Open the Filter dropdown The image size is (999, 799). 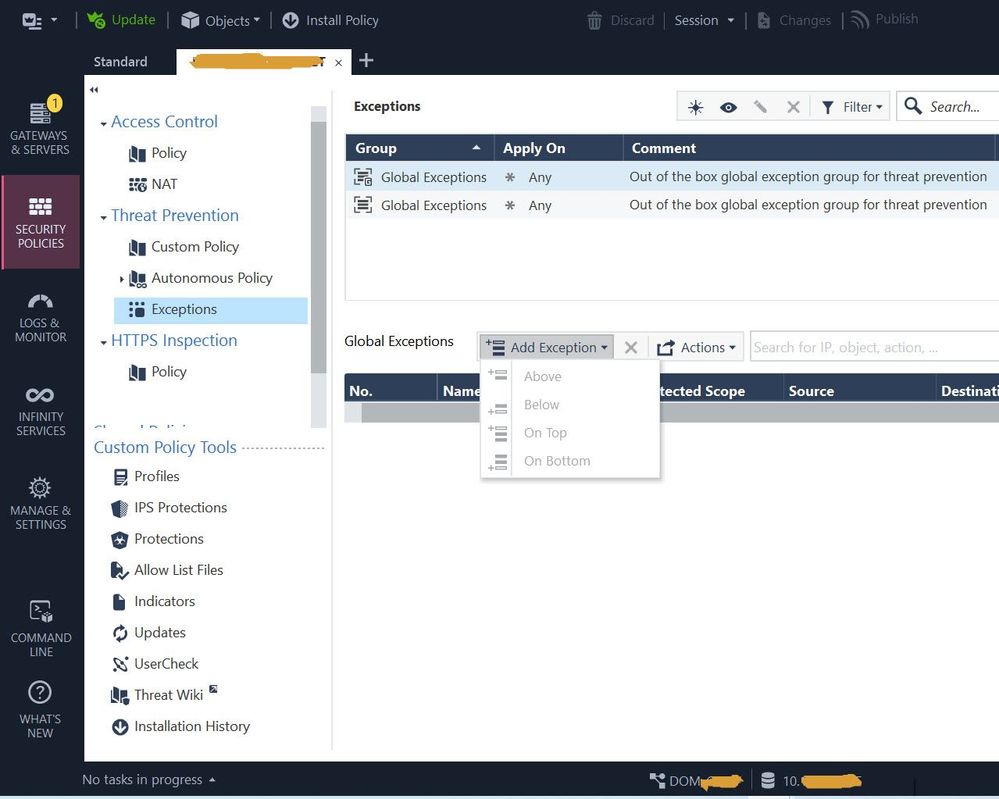(852, 107)
